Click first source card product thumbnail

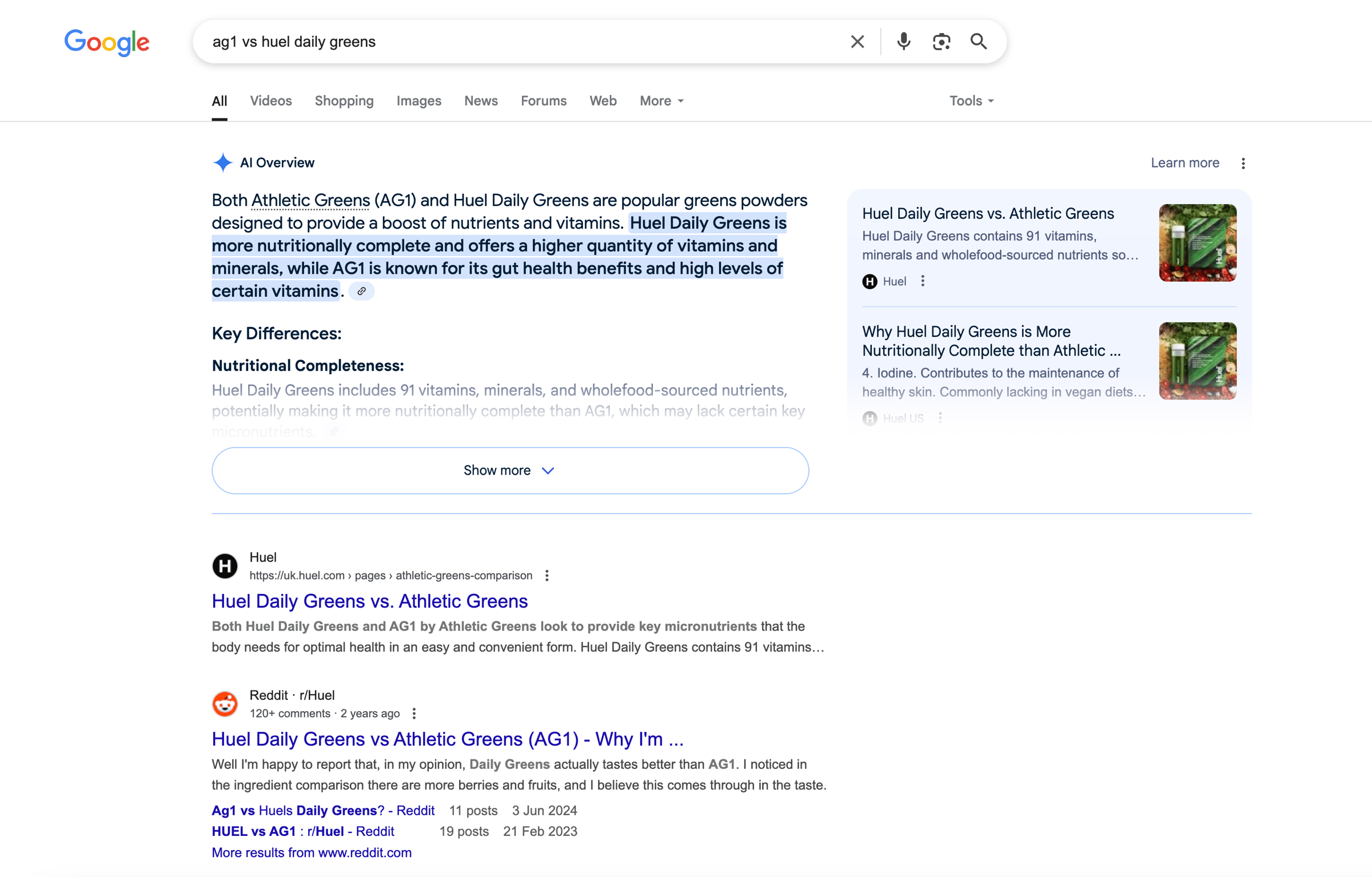pyautogui.click(x=1198, y=243)
